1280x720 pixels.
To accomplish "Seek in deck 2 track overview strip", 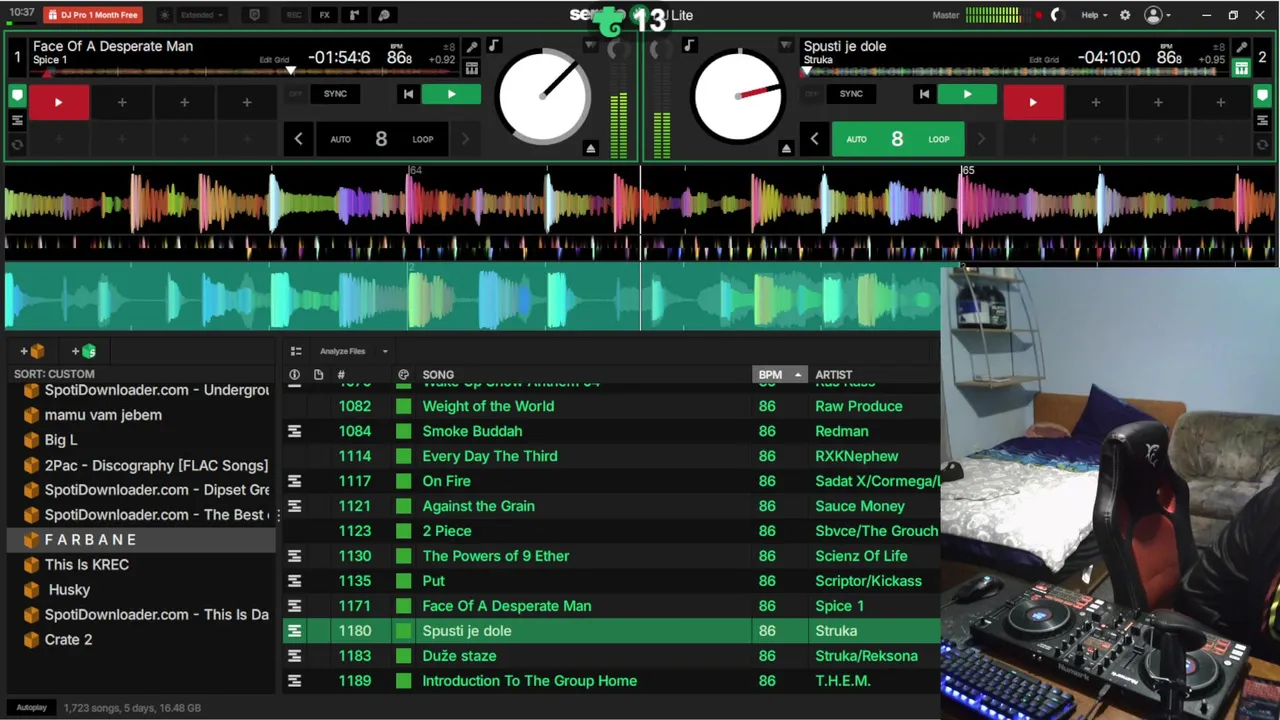I will [1015, 71].
